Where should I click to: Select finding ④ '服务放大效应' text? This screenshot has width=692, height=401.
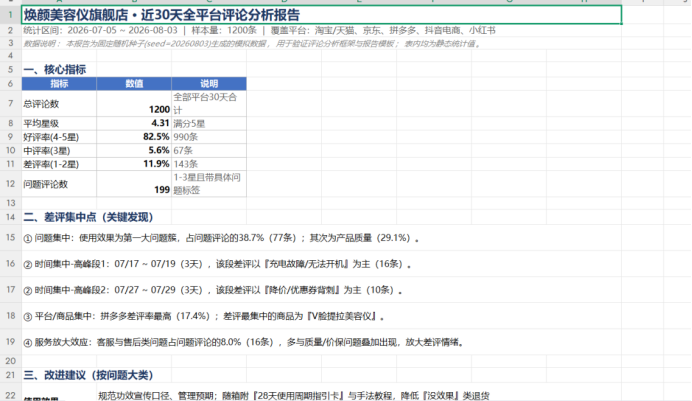click(x=244, y=342)
